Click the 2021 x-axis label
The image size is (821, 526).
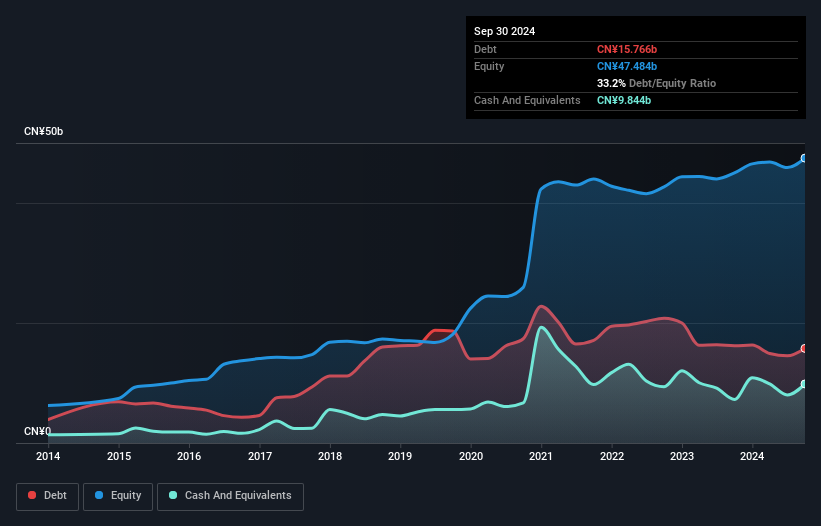click(x=541, y=456)
